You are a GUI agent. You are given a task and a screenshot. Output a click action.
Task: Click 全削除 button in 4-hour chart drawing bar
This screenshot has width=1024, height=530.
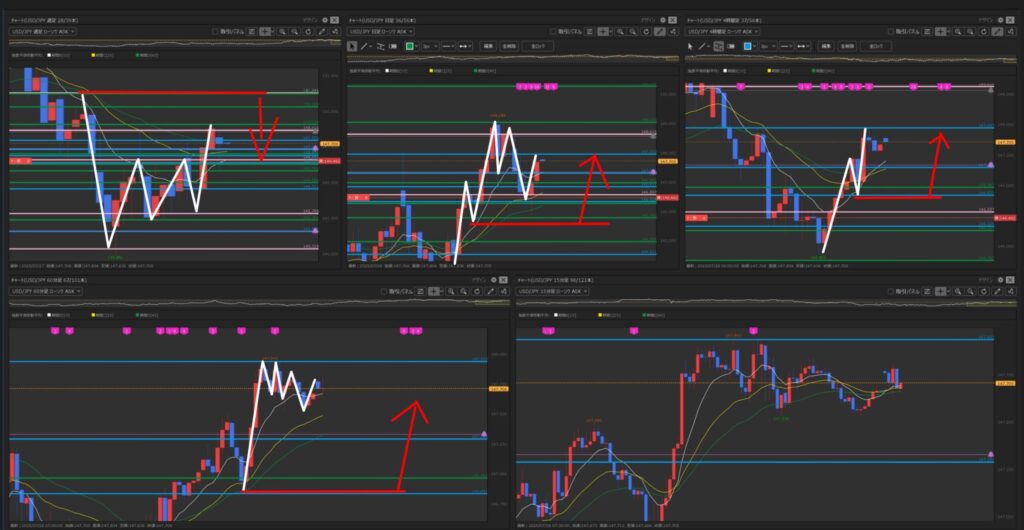click(848, 46)
